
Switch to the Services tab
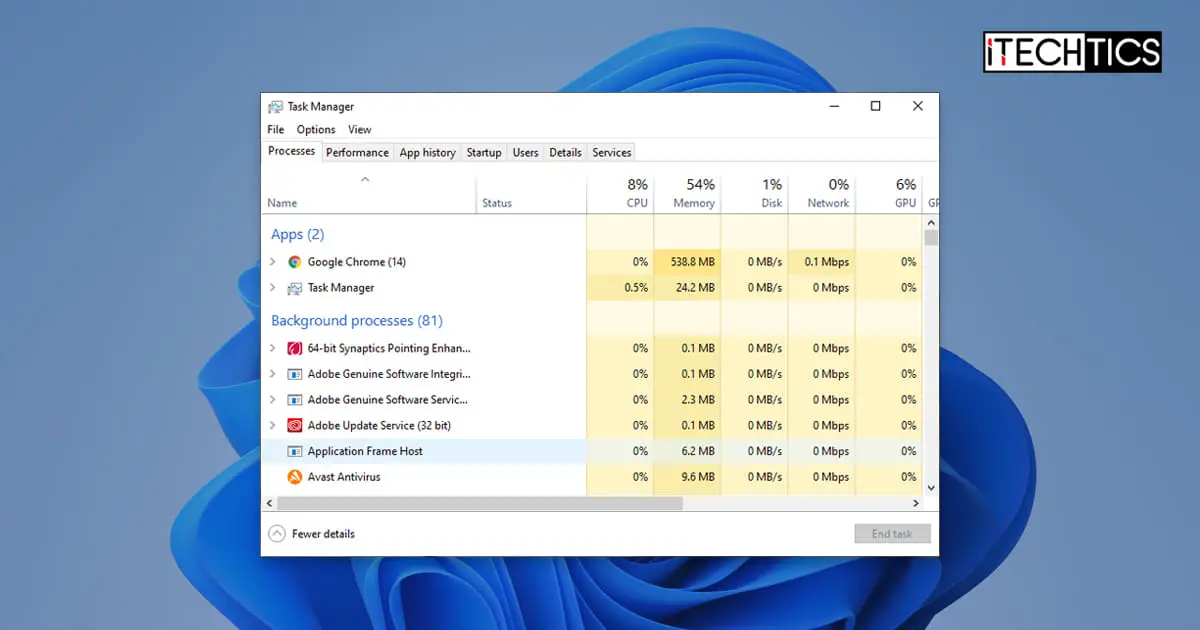coord(612,153)
